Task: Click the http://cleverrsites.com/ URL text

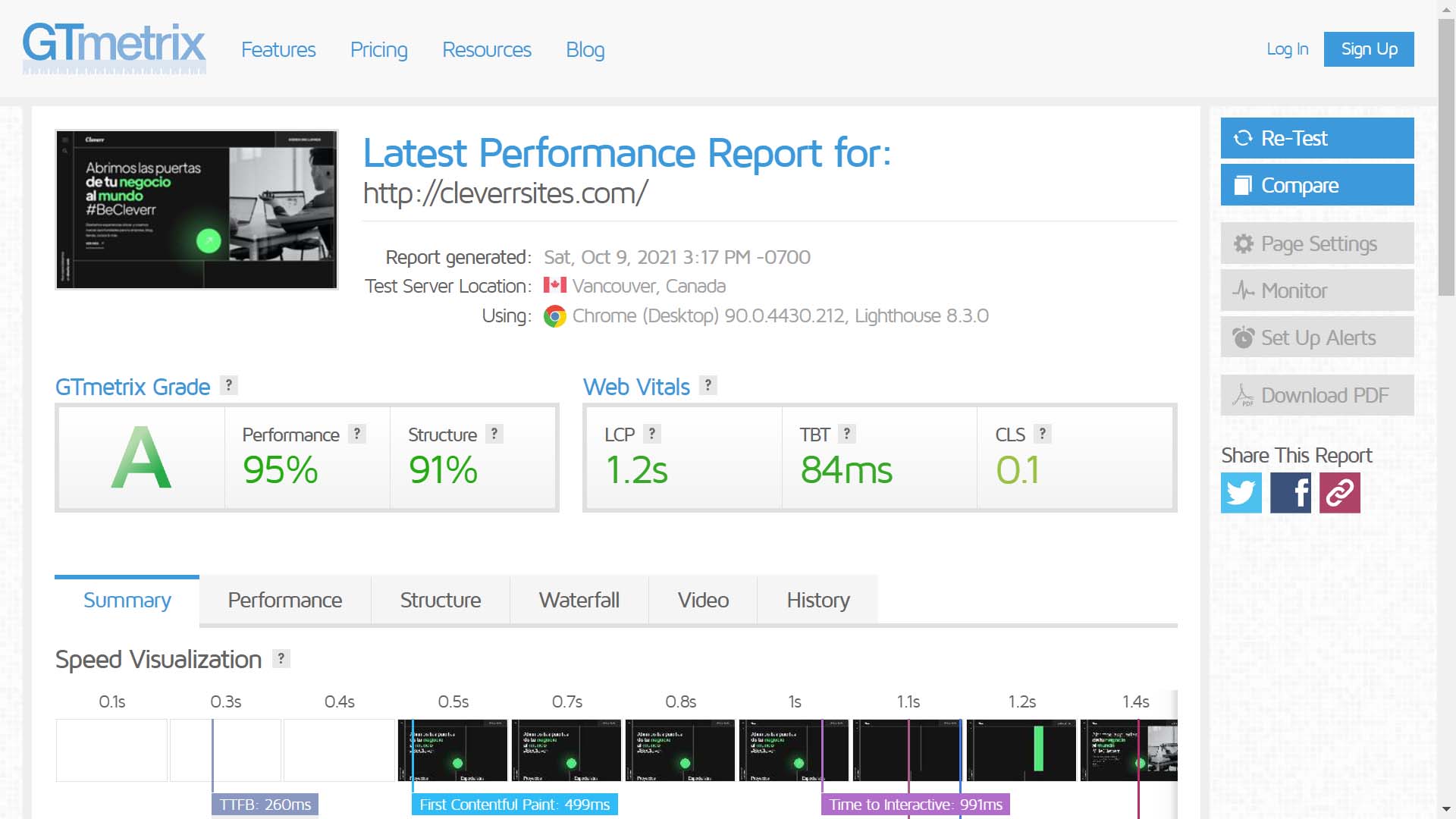Action: click(x=505, y=194)
